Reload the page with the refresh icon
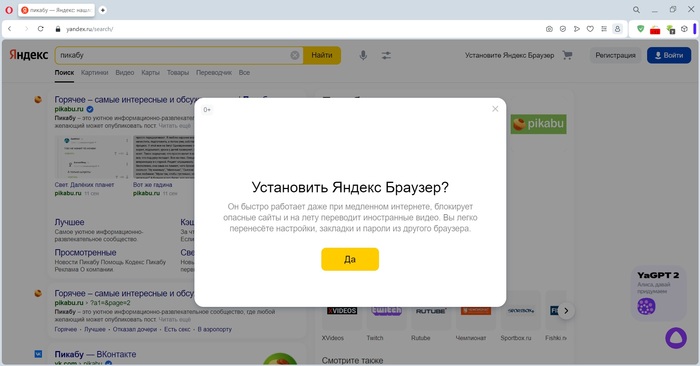Viewport: 700px width, 366px height. point(41,29)
